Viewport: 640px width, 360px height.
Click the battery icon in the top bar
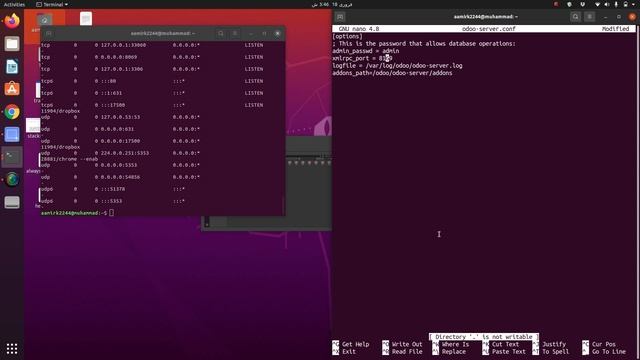coord(625,4)
